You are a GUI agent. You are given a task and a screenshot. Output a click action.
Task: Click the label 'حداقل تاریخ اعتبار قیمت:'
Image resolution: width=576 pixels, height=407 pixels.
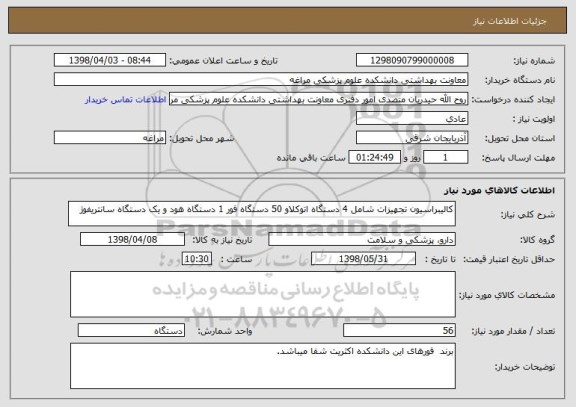[x=509, y=259]
